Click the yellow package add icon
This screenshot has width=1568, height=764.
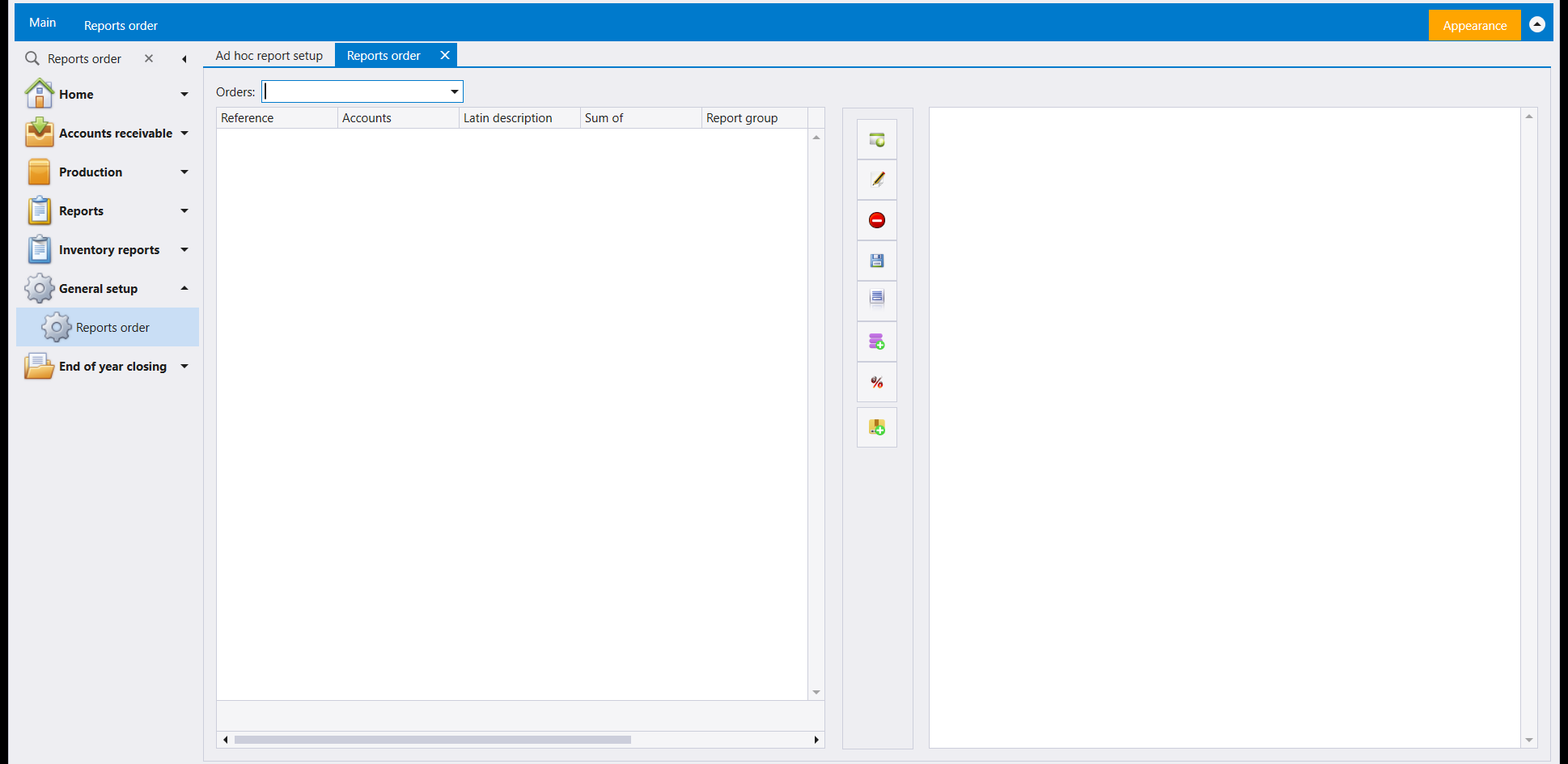tap(877, 427)
